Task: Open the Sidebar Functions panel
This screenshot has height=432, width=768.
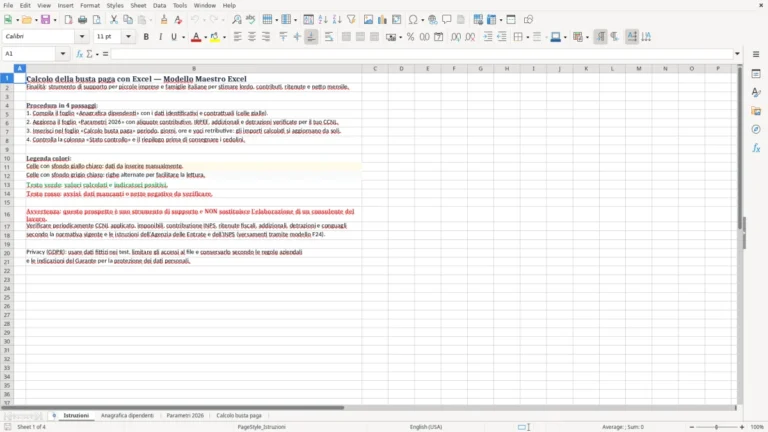Action: click(x=756, y=148)
